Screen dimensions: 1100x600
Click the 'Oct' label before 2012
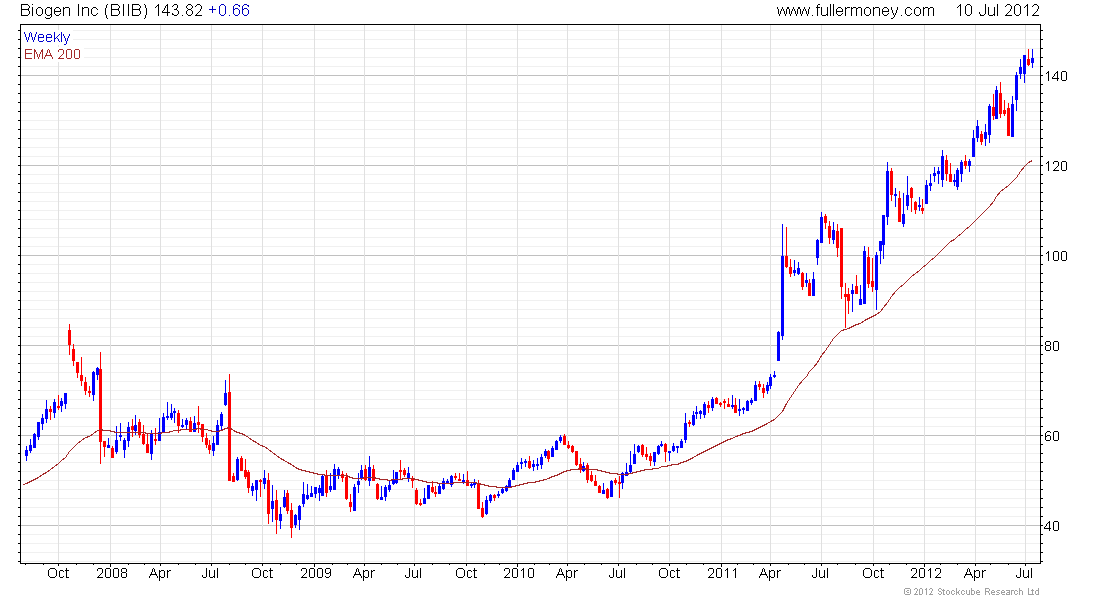[x=873, y=573]
